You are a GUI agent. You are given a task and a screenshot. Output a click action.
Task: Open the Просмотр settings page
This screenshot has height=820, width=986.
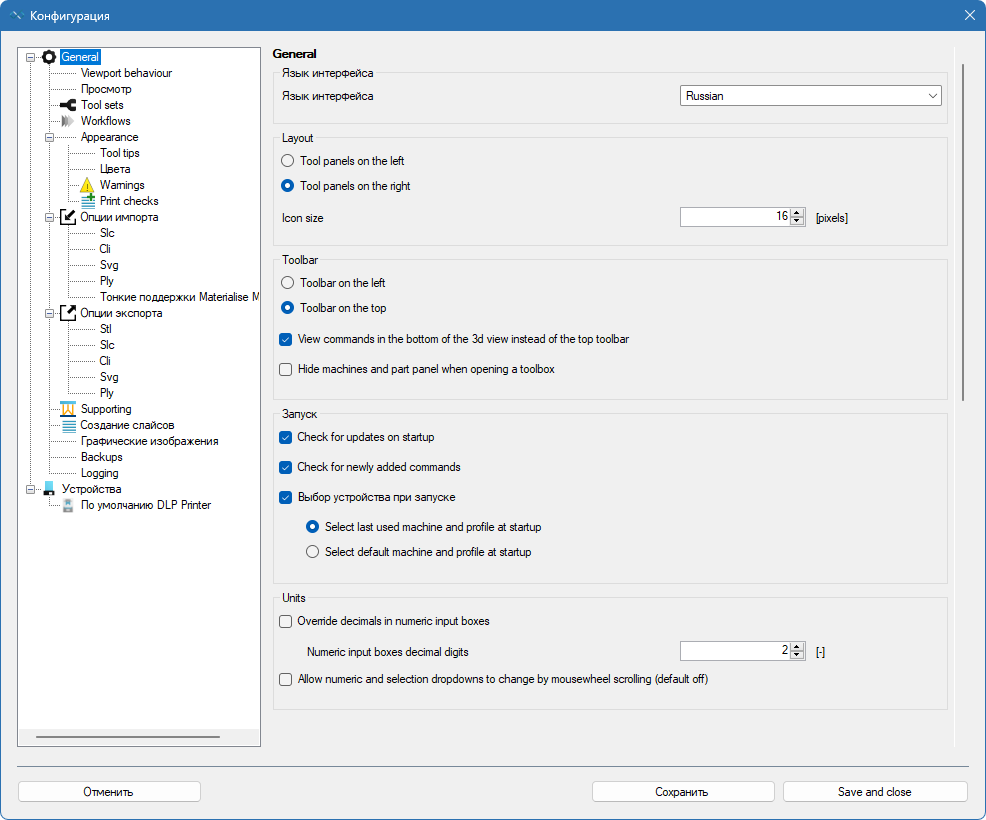106,89
